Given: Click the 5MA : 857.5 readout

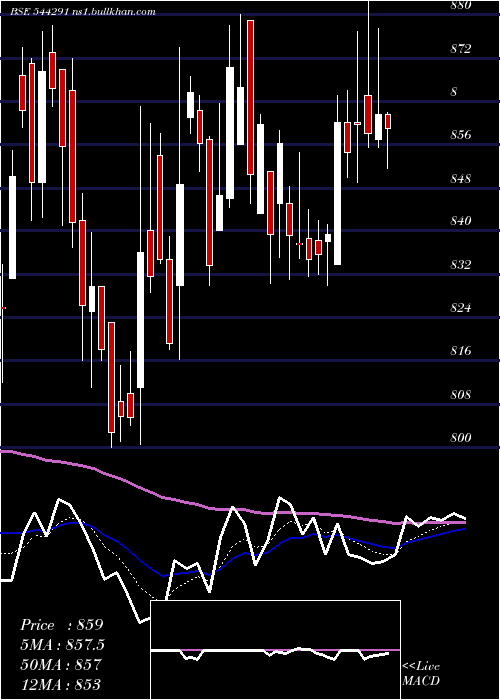Looking at the screenshot, I should point(63,645).
